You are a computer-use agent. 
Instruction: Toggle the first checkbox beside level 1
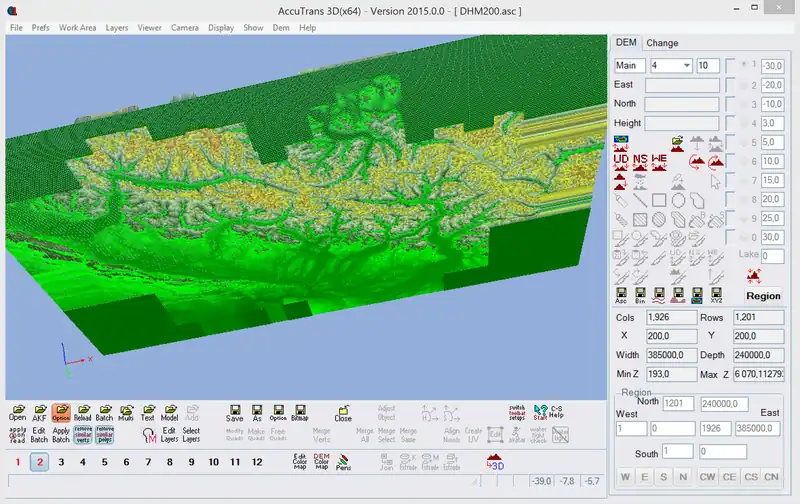(731, 66)
